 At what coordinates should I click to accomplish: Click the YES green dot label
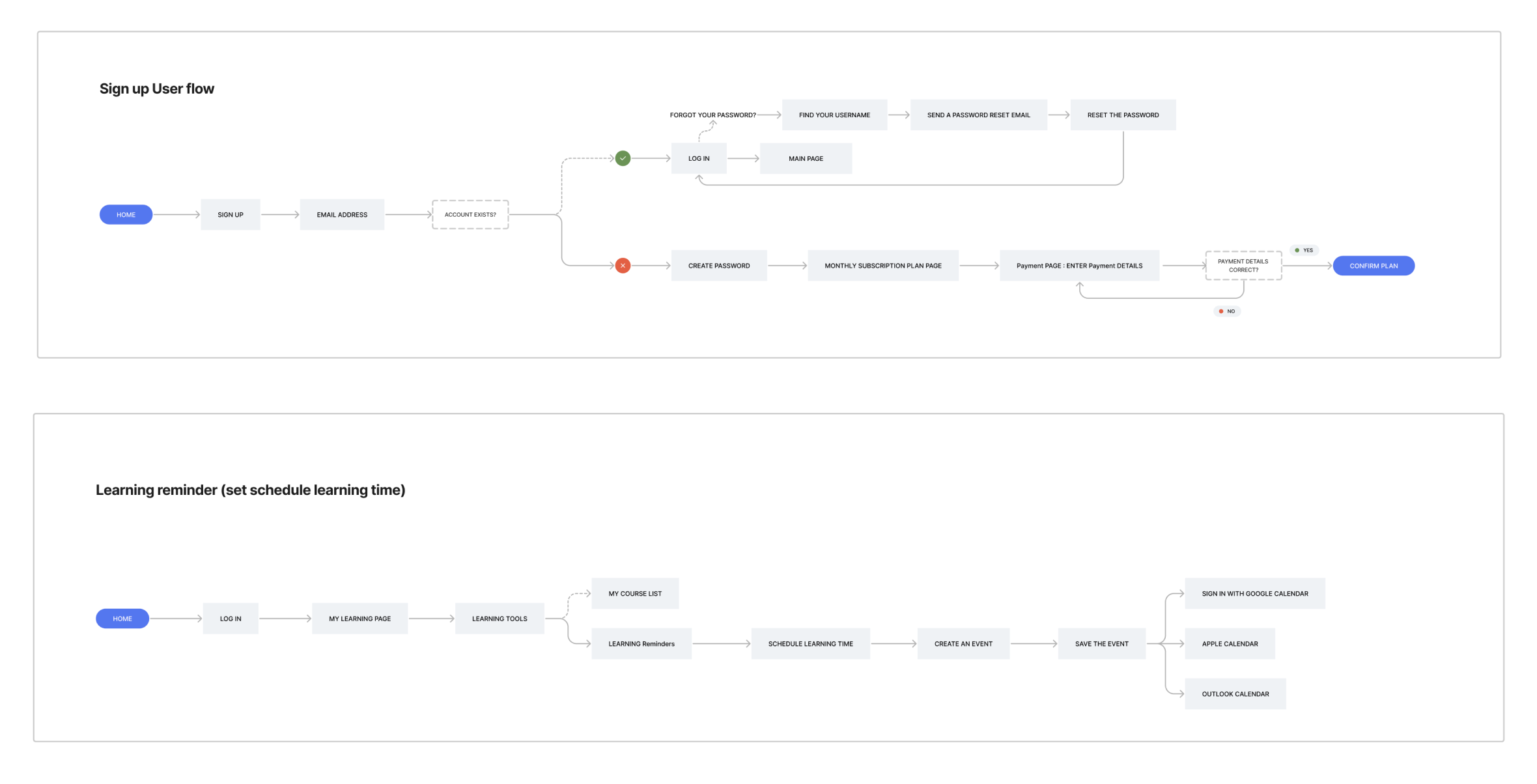coord(1304,250)
